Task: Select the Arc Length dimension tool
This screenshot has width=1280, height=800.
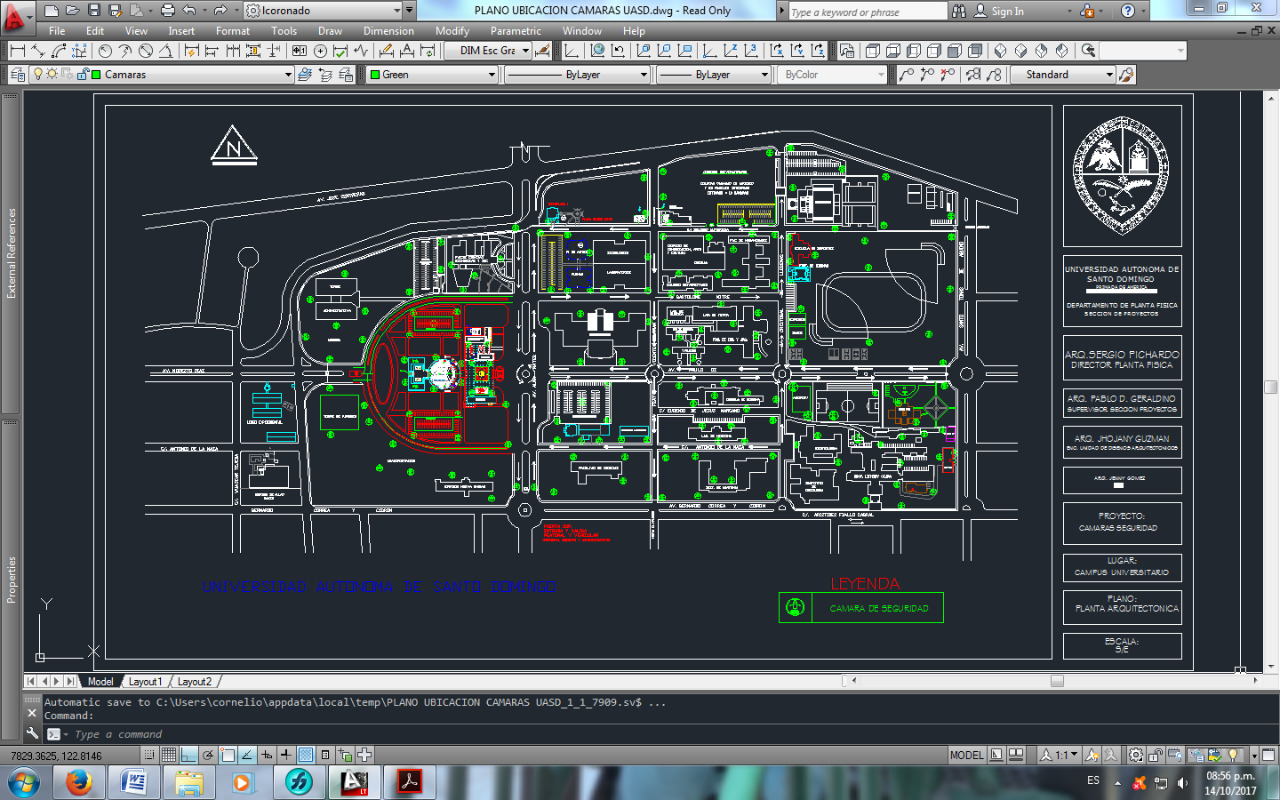Action: (59, 51)
